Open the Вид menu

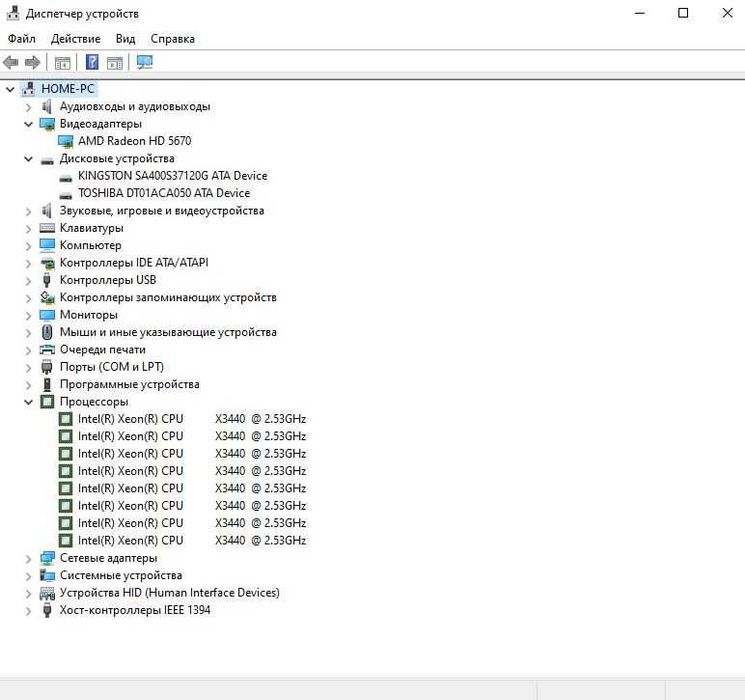tap(125, 38)
